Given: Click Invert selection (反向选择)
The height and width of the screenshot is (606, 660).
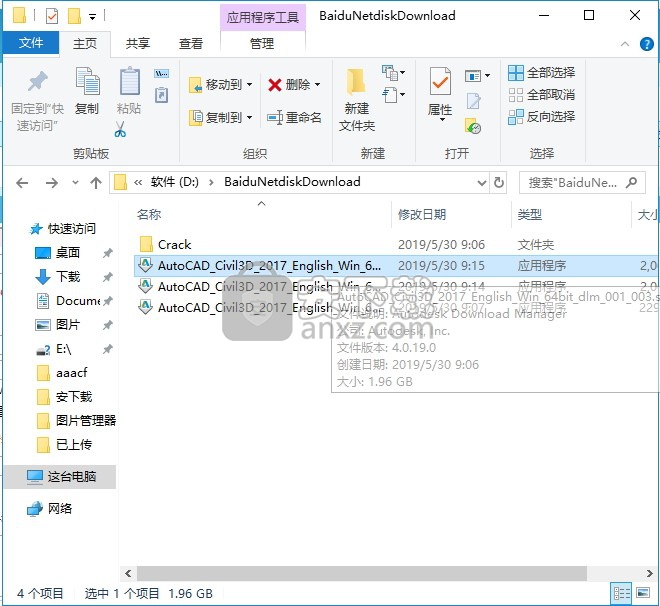Looking at the screenshot, I should (542, 117).
